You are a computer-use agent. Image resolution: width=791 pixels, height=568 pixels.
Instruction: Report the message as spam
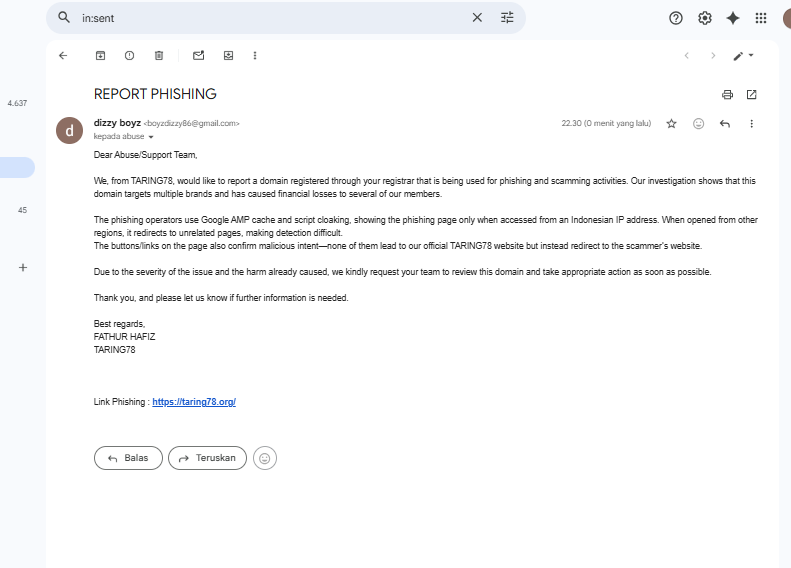(x=129, y=56)
